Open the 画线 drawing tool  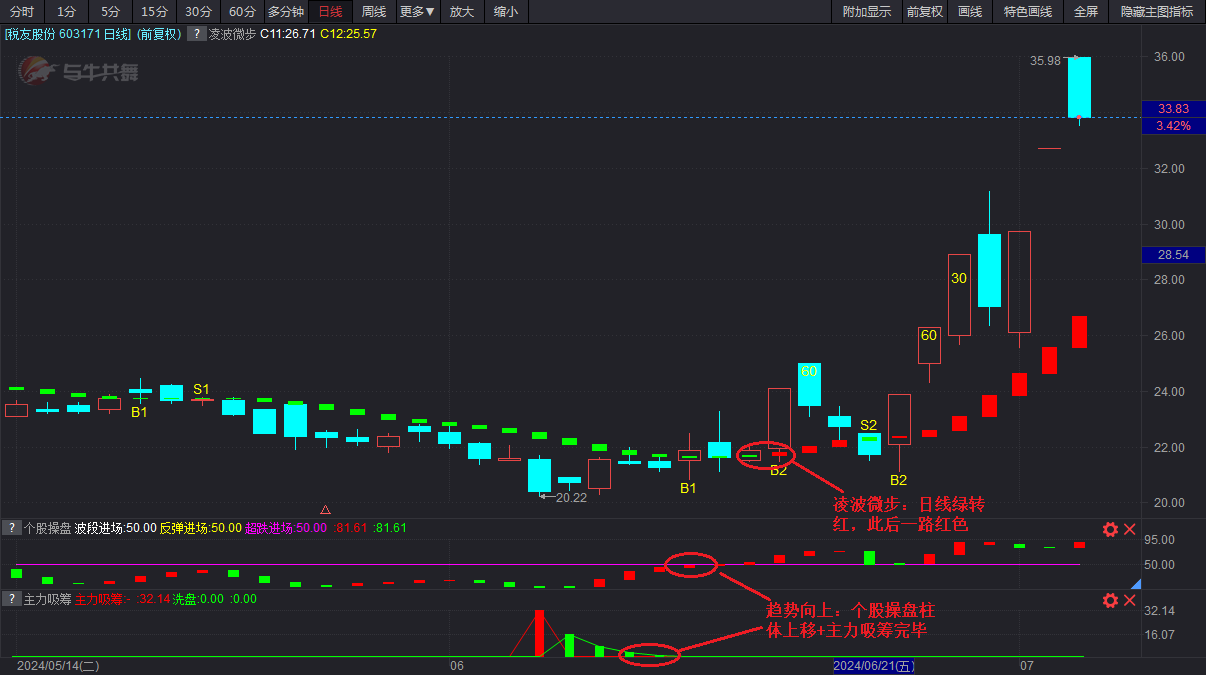click(x=970, y=12)
